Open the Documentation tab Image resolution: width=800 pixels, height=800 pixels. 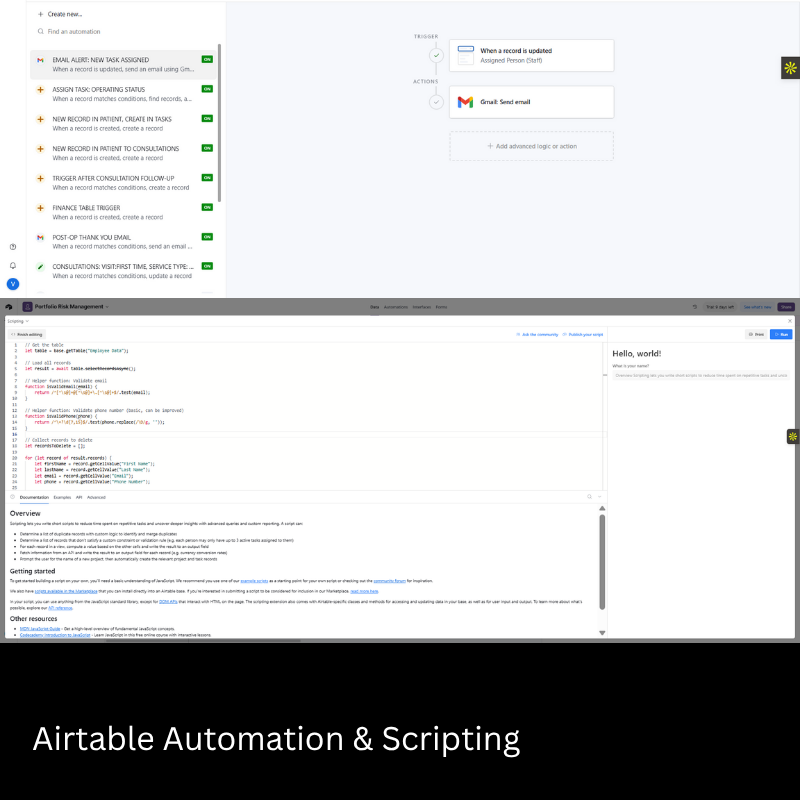click(34, 497)
